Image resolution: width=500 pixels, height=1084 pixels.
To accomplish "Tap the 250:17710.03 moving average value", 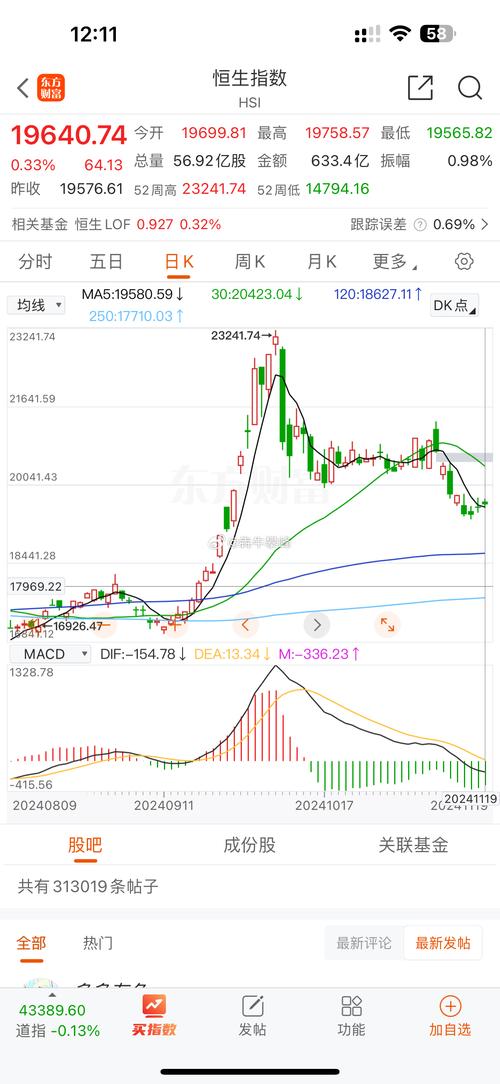I will (137, 316).
